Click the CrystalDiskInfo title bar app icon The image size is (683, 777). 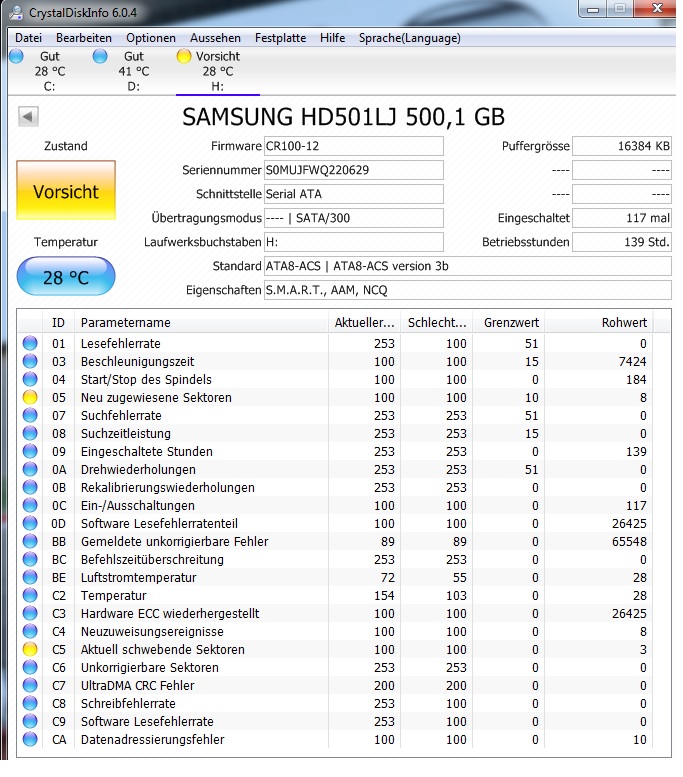click(16, 12)
